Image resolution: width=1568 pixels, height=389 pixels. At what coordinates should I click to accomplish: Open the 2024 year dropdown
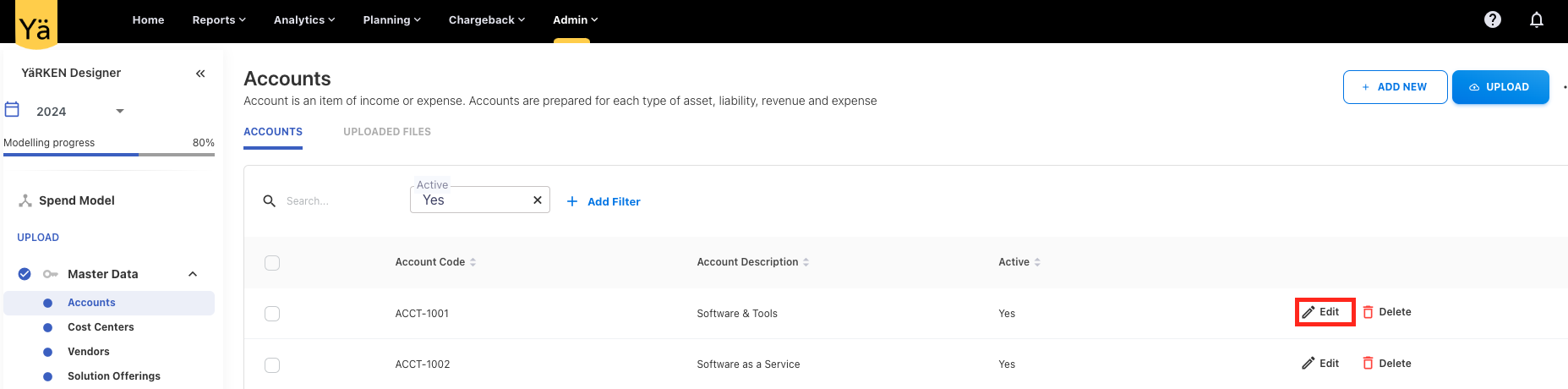coord(119,112)
